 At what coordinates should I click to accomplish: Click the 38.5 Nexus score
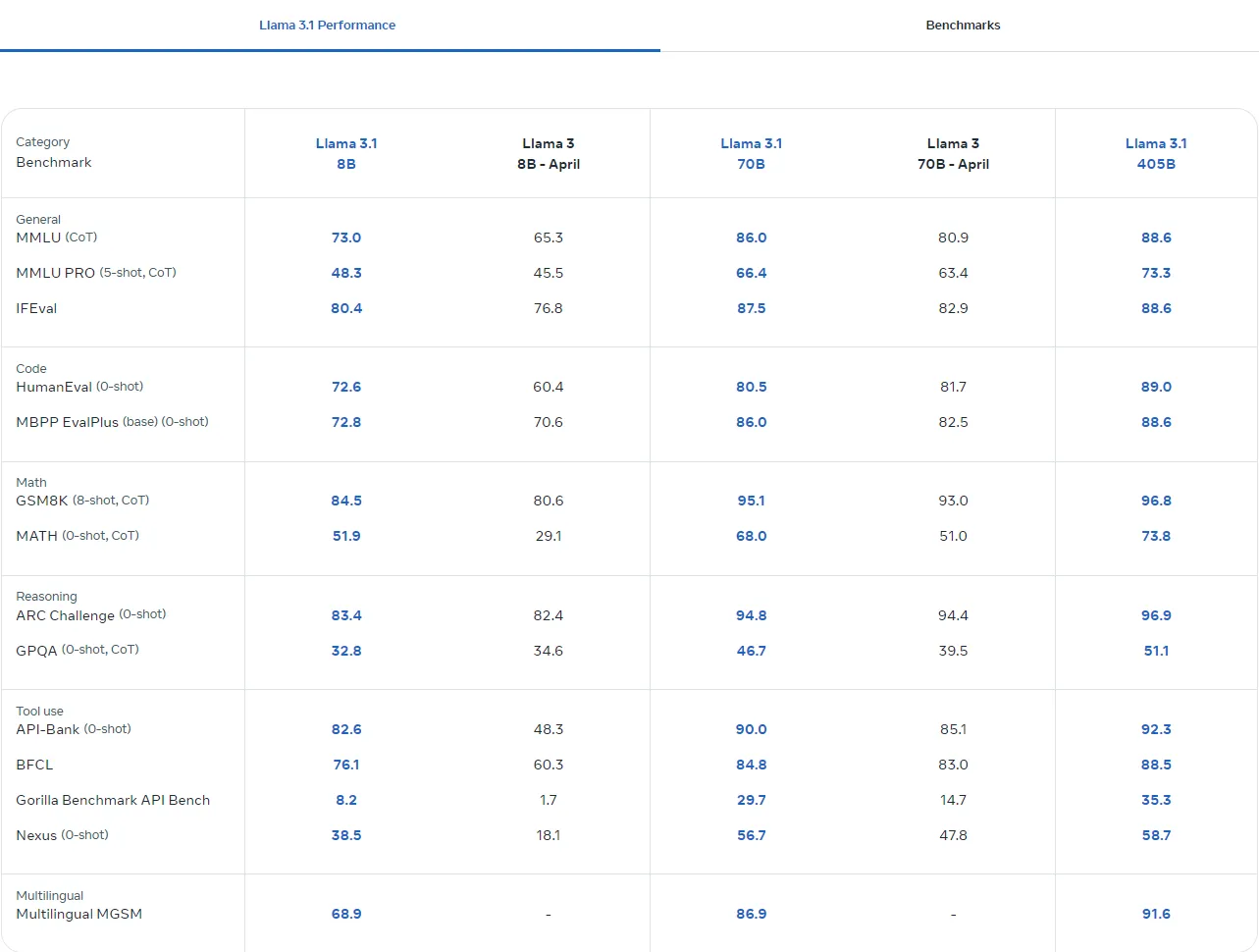tap(346, 835)
